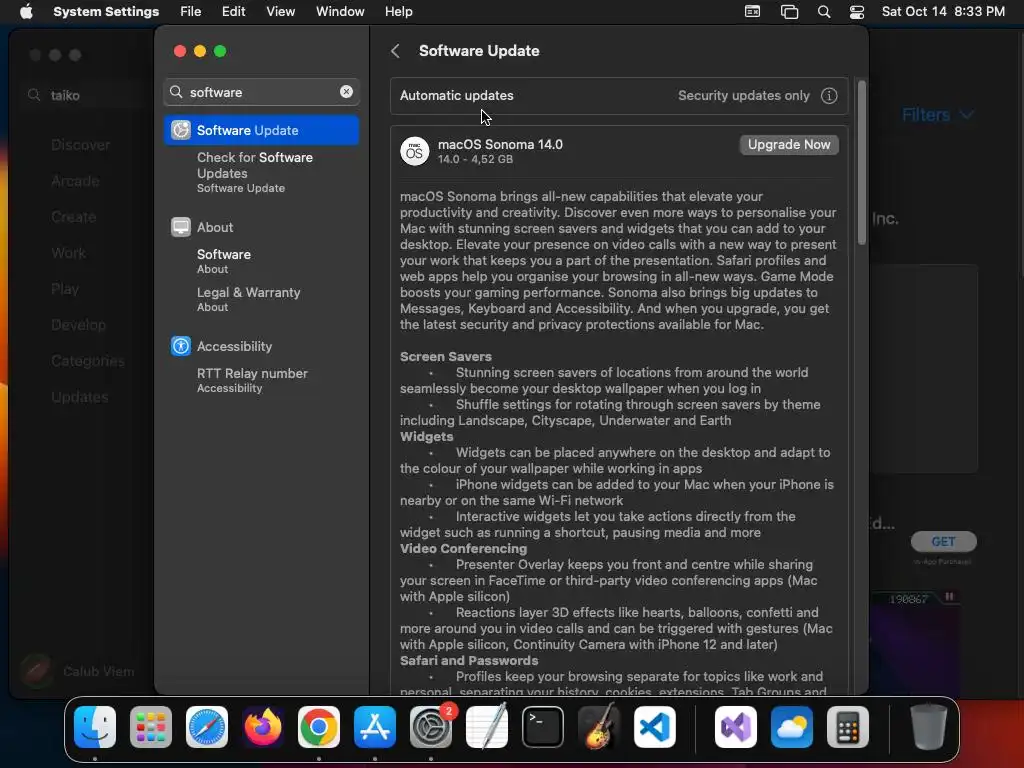This screenshot has width=1024, height=768.
Task: Click Updates in App Store sidebar
Action: pos(80,396)
